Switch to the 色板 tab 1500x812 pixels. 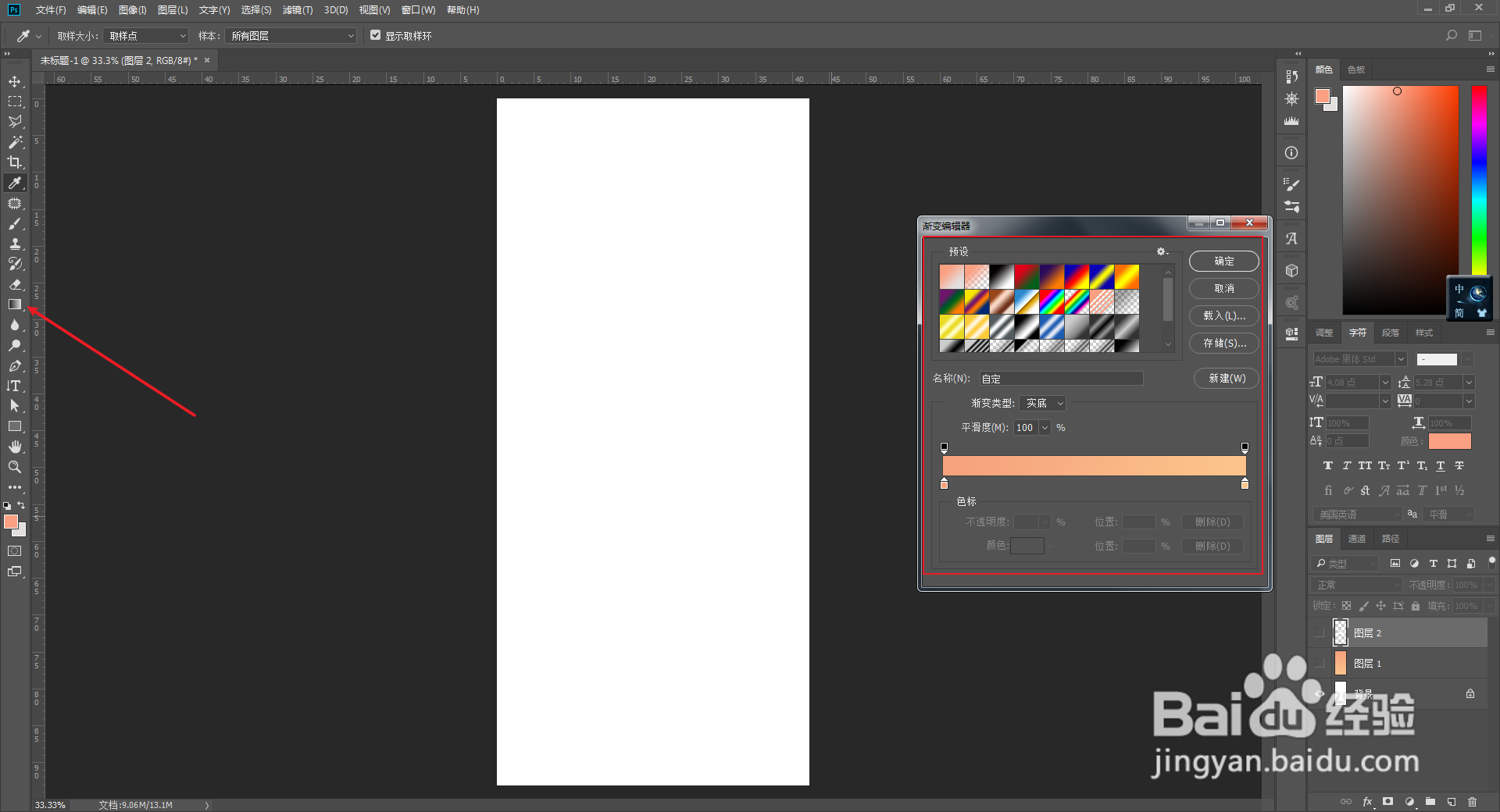1356,69
